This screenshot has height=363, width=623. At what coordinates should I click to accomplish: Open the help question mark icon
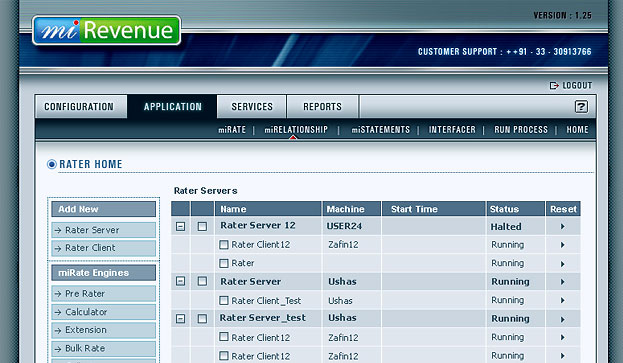point(581,106)
